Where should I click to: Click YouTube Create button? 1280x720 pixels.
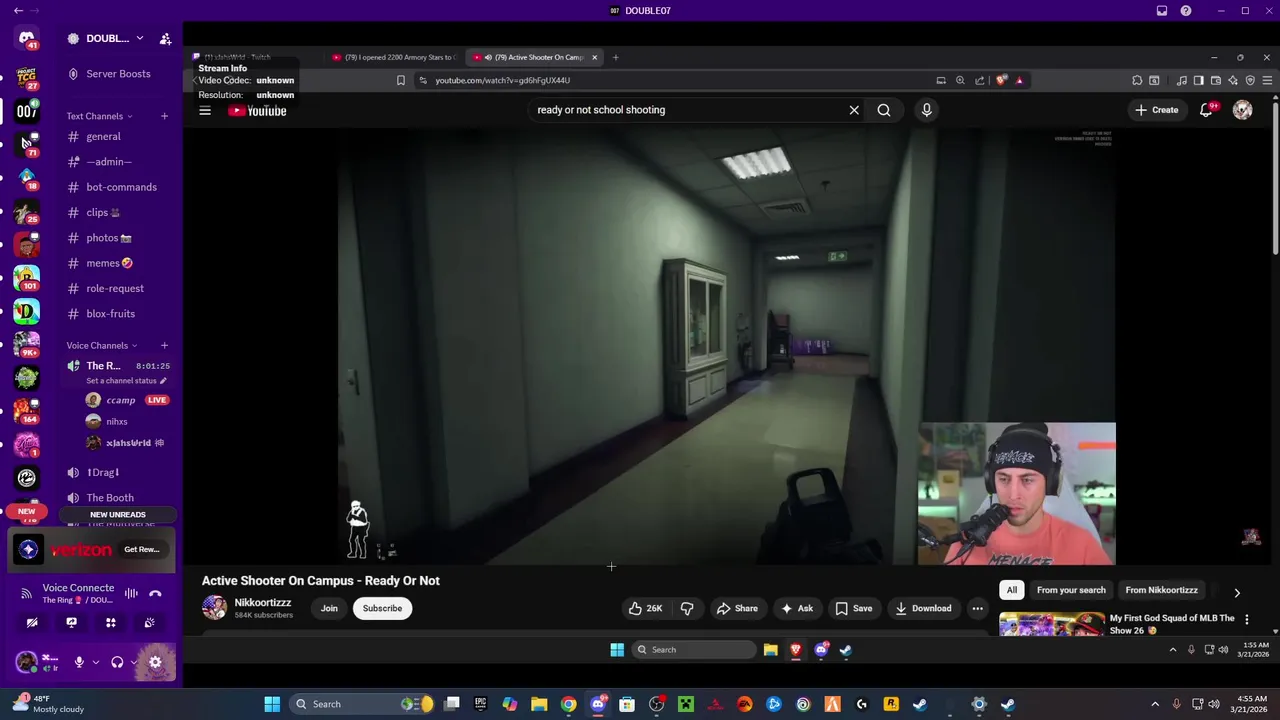[1157, 110]
